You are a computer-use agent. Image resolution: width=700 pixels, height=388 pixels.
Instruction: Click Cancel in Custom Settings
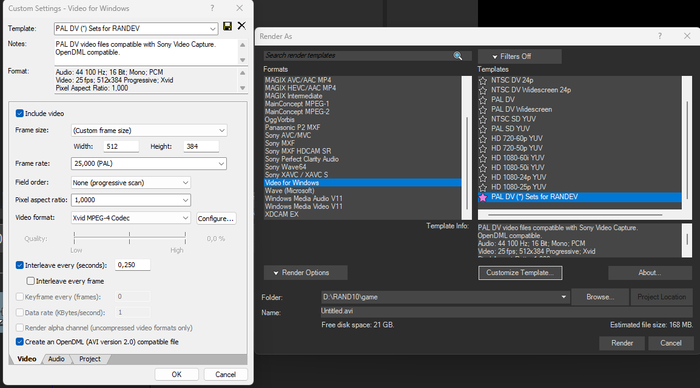coord(225,375)
